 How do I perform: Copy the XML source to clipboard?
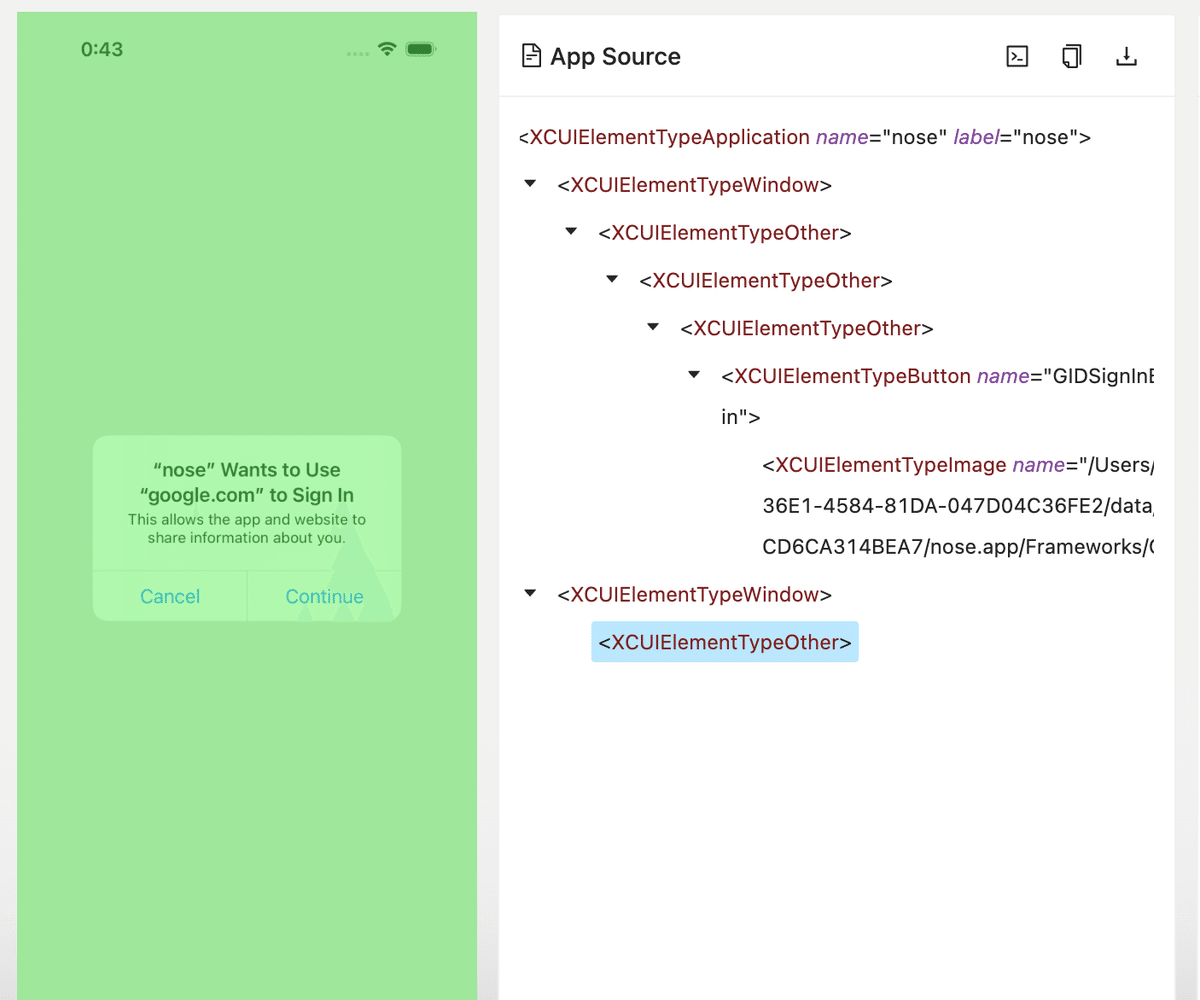(1071, 57)
